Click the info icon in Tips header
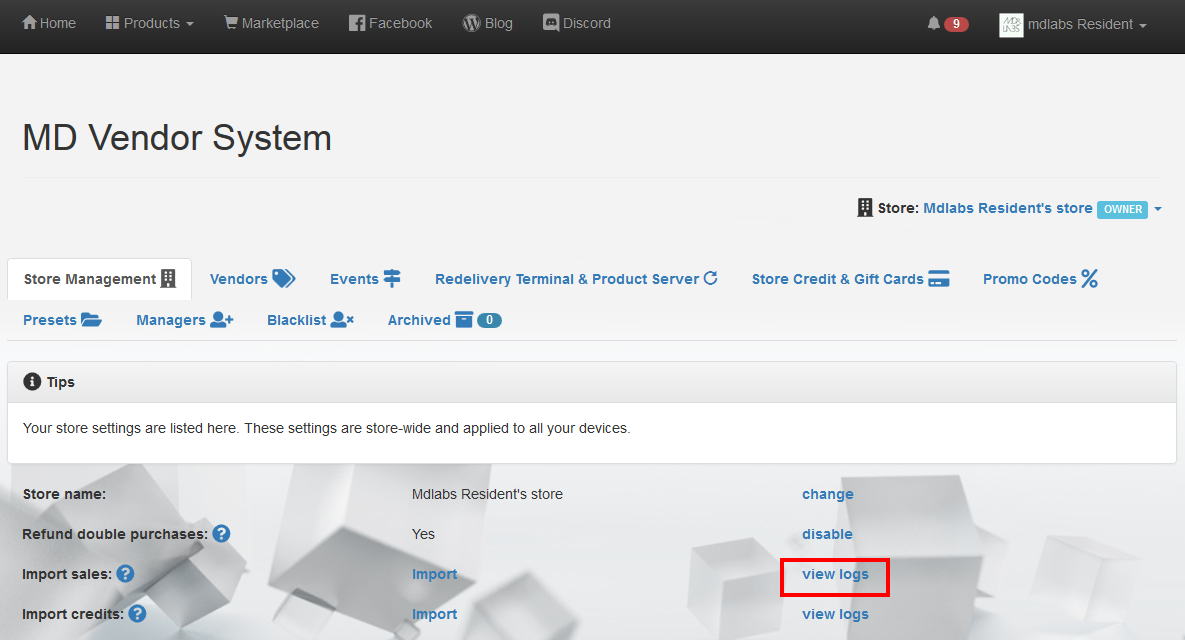 point(32,382)
